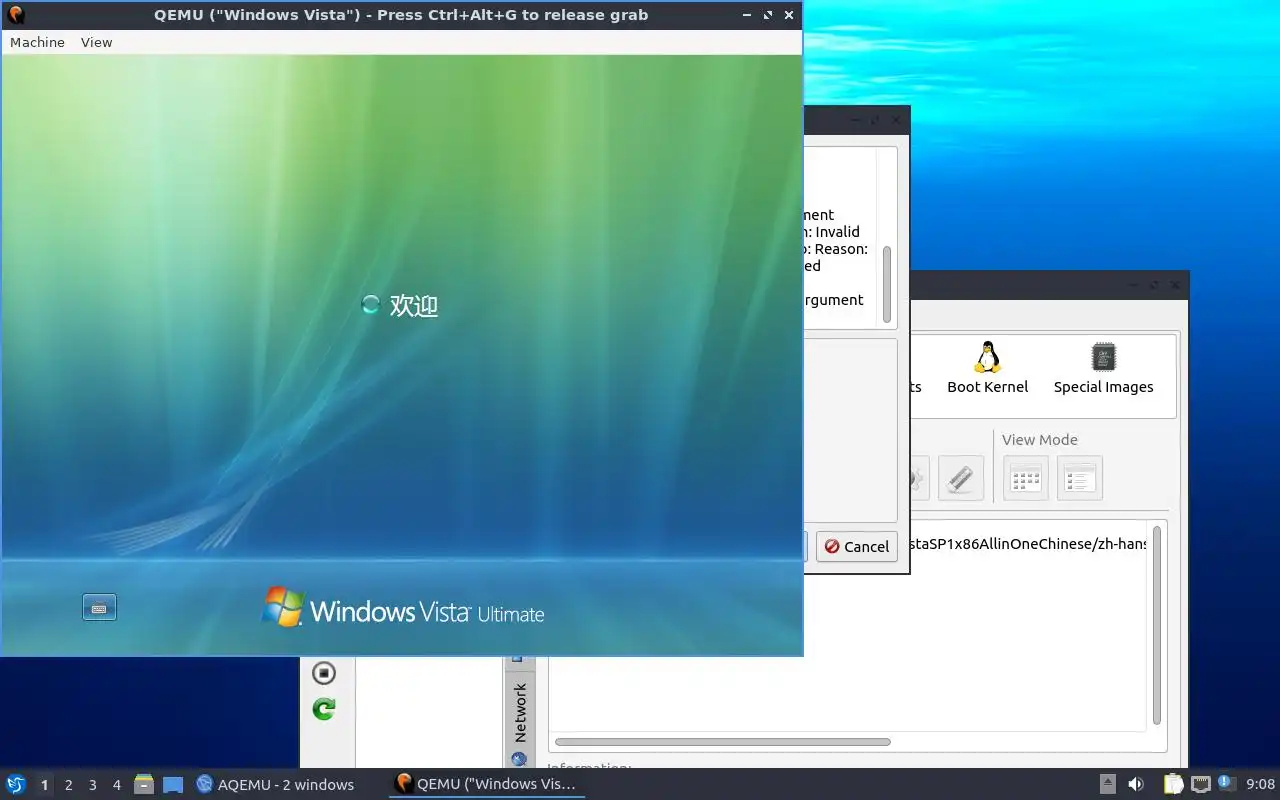This screenshot has width=1280, height=800.
Task: Switch to icon grid view mode
Action: point(1026,478)
